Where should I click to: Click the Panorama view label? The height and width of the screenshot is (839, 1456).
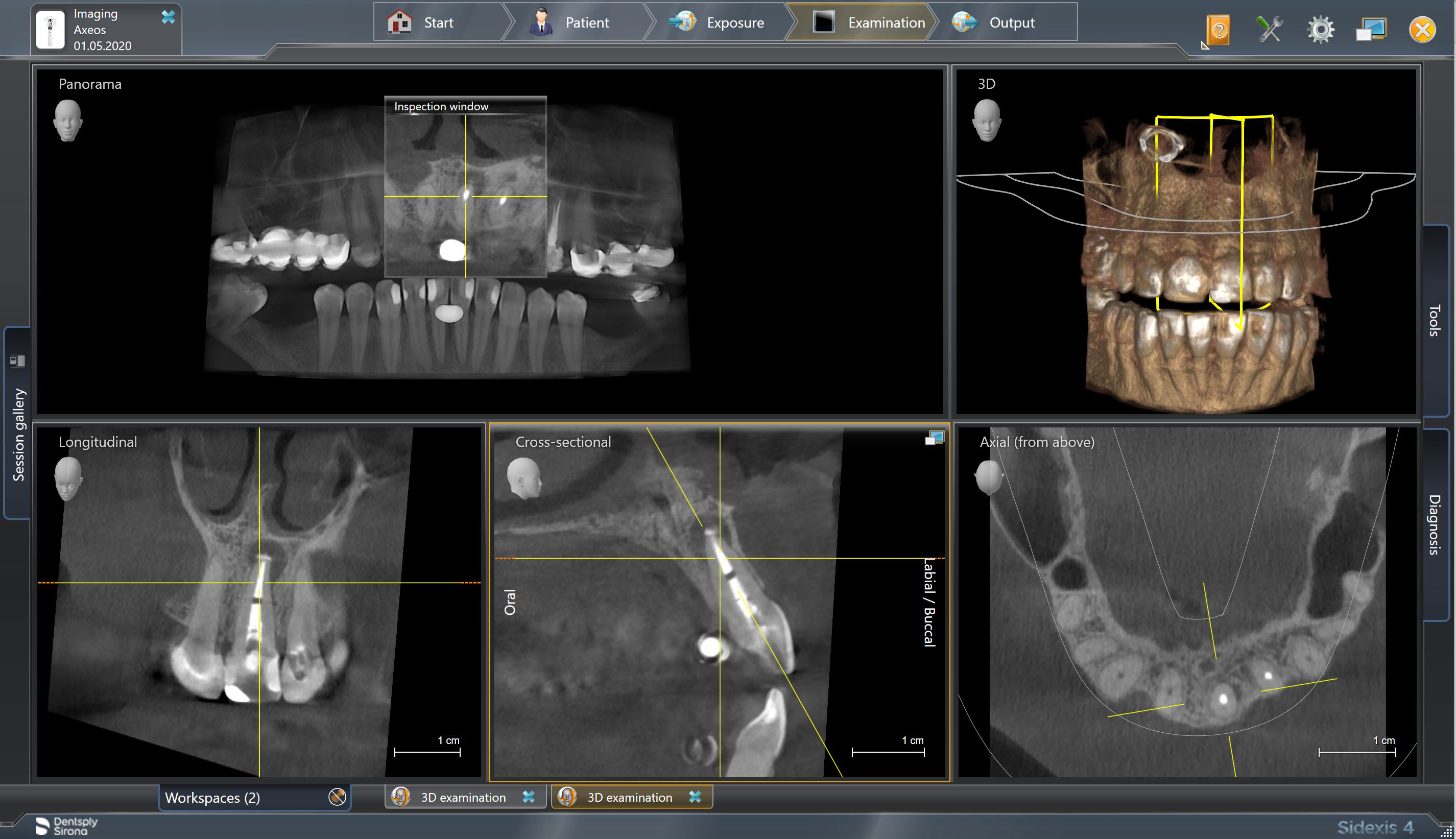click(x=90, y=84)
